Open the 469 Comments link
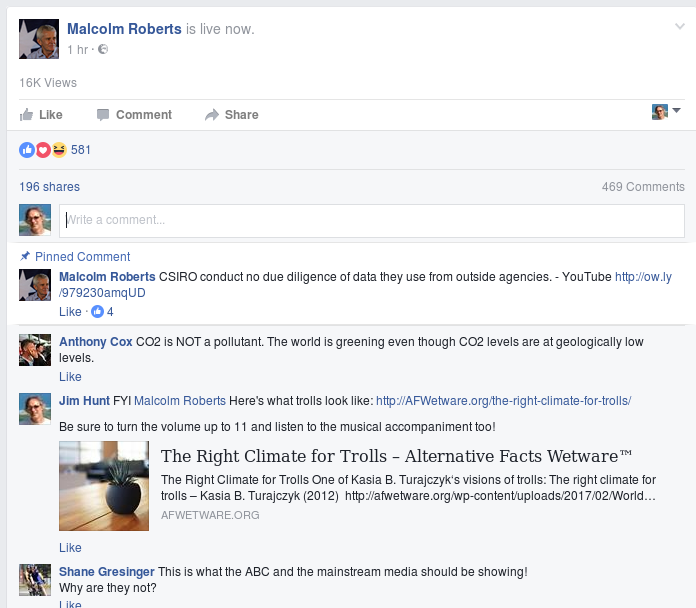This screenshot has height=608, width=696. click(x=643, y=187)
